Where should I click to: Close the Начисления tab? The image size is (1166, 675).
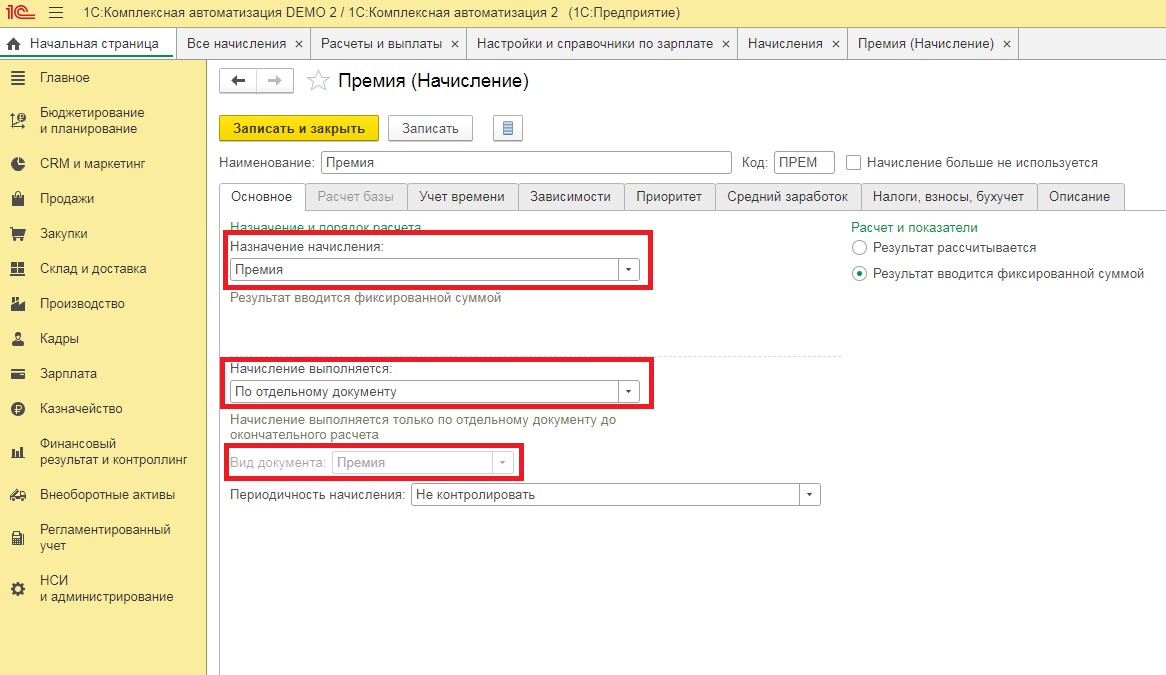835,44
